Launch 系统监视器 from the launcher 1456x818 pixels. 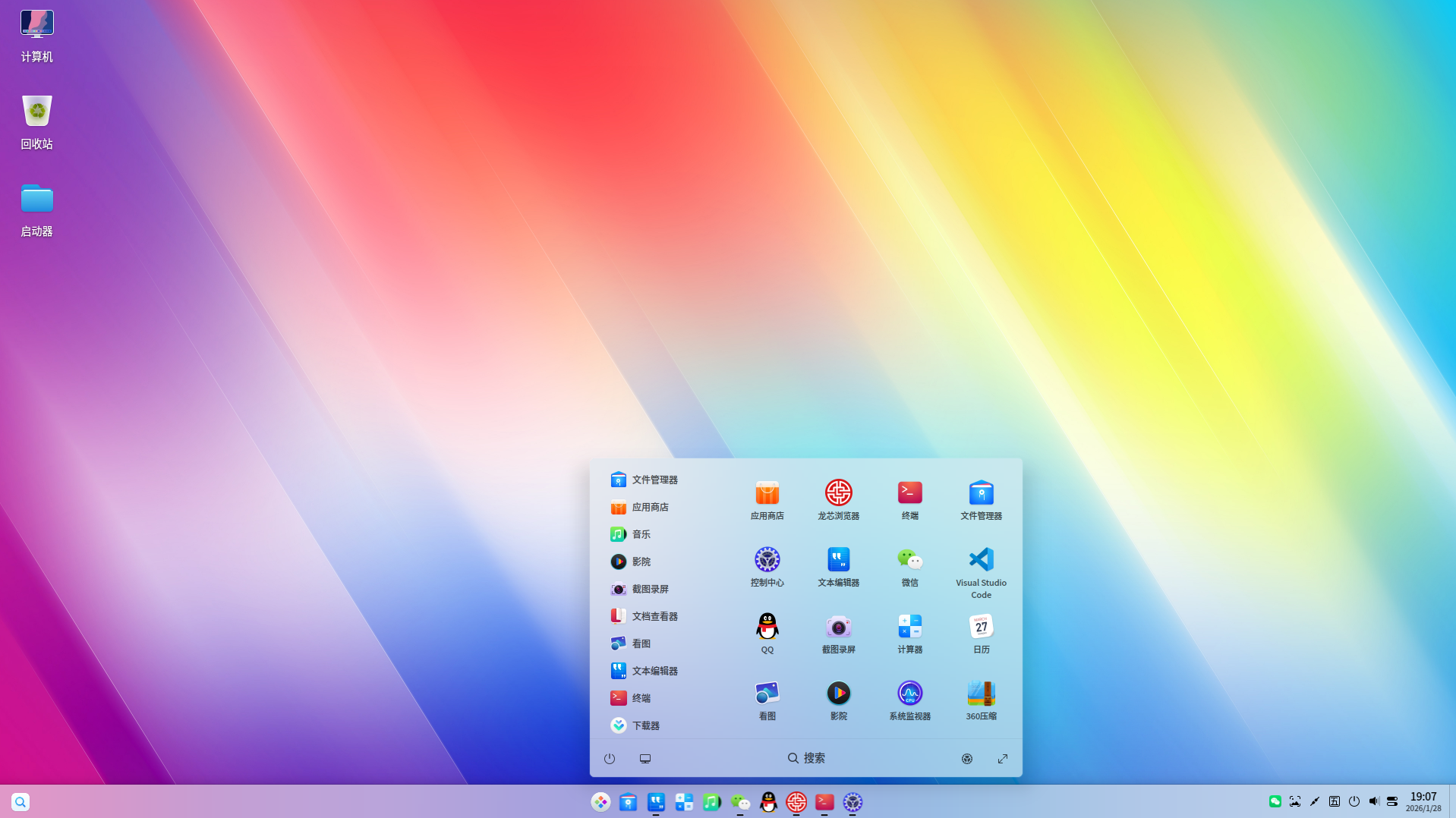pos(909,694)
